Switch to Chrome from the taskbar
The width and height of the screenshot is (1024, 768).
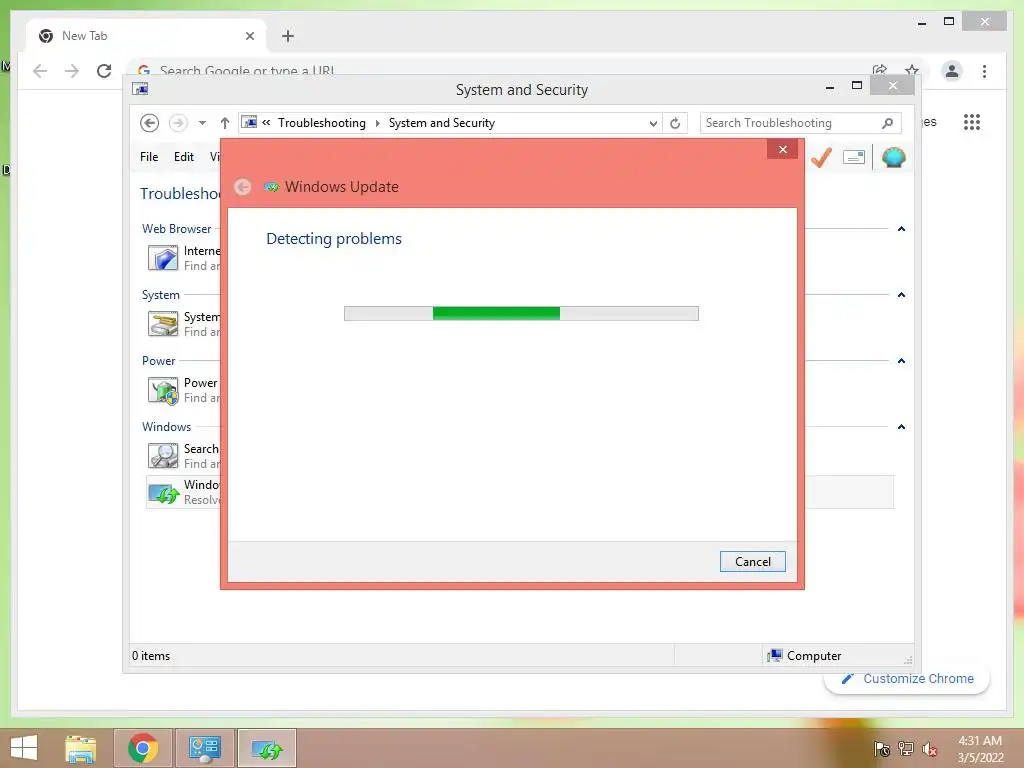pyautogui.click(x=143, y=748)
